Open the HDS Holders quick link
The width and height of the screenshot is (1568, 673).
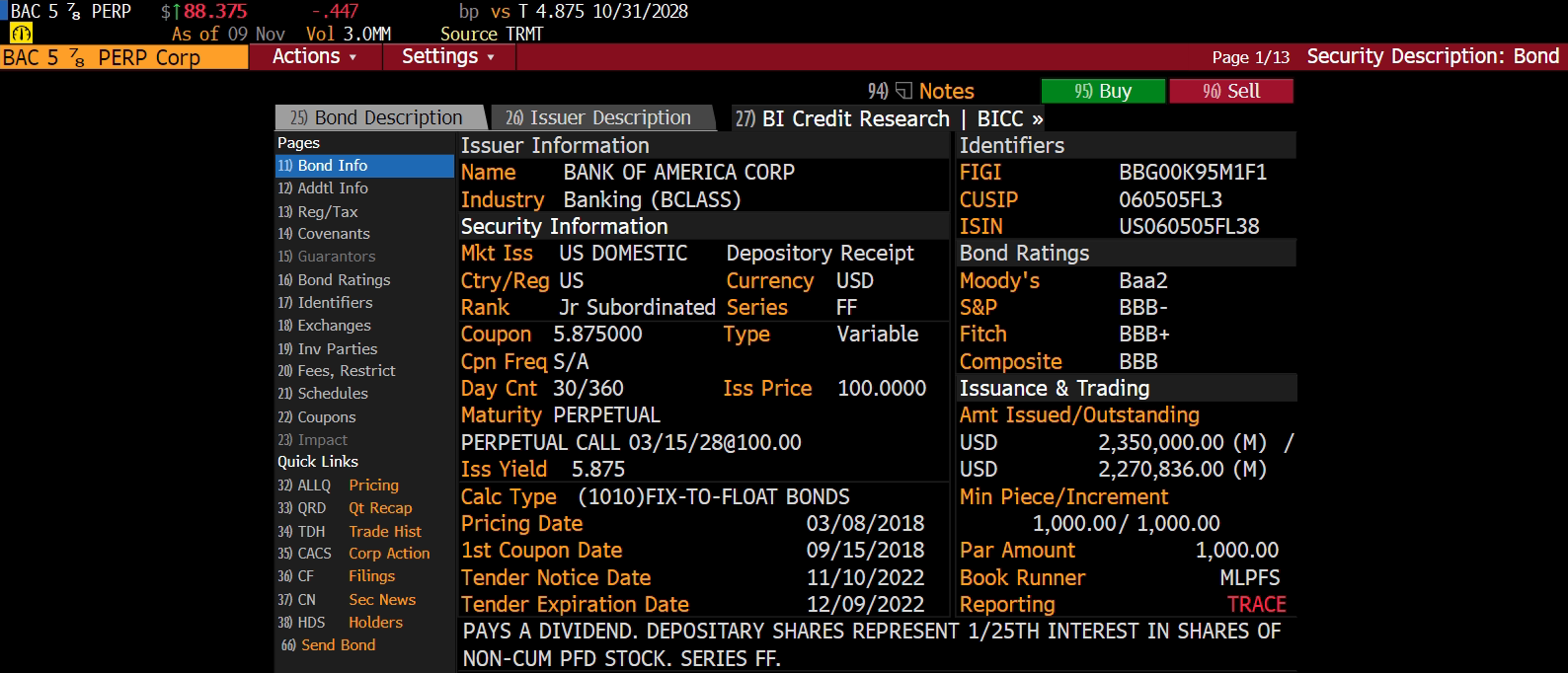(x=341, y=623)
